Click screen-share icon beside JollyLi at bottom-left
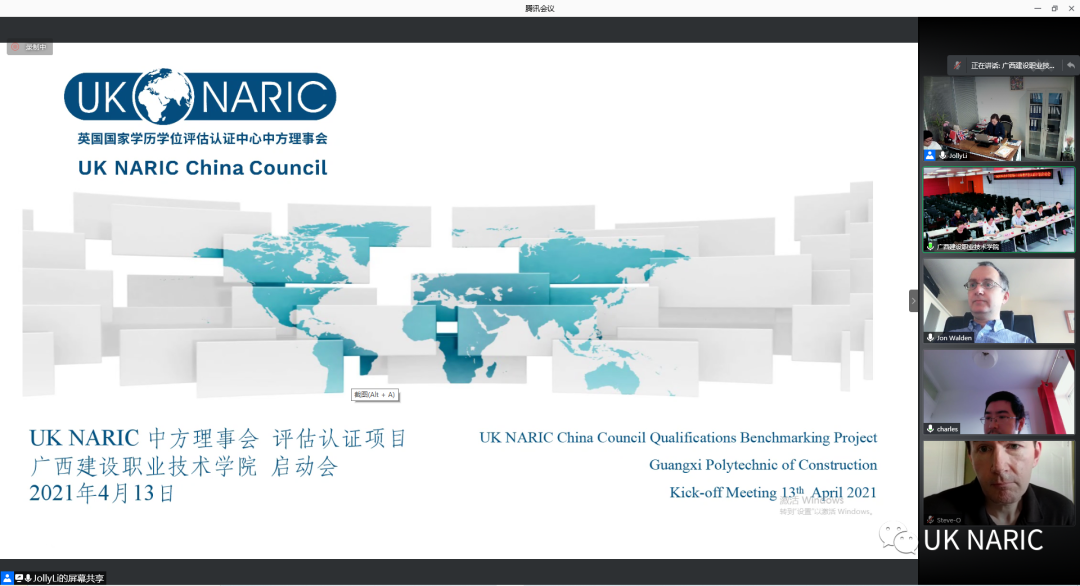This screenshot has width=1080, height=586. coord(18,578)
